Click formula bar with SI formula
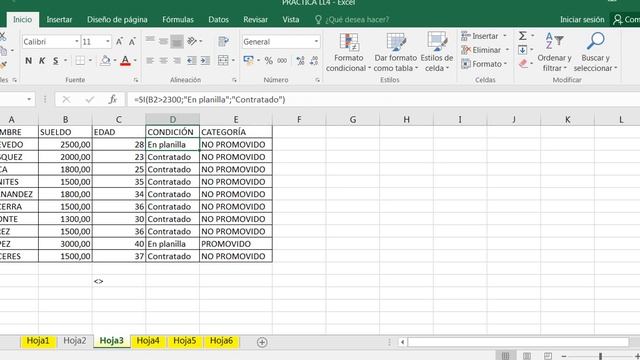Screen dimensions: 640x360 [x=383, y=100]
